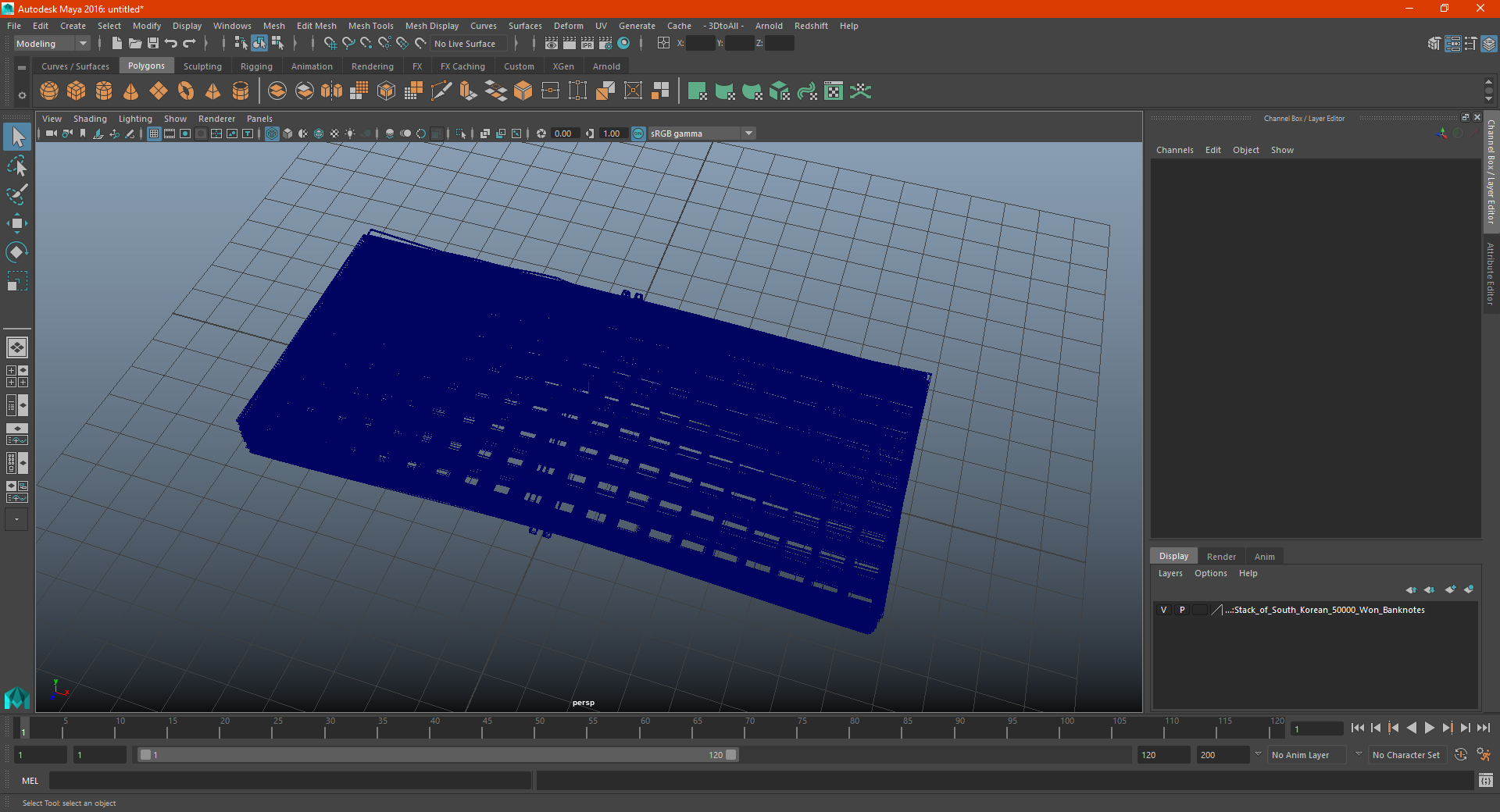Open the Script Editor icon
This screenshot has height=812, width=1500.
tap(1485, 780)
